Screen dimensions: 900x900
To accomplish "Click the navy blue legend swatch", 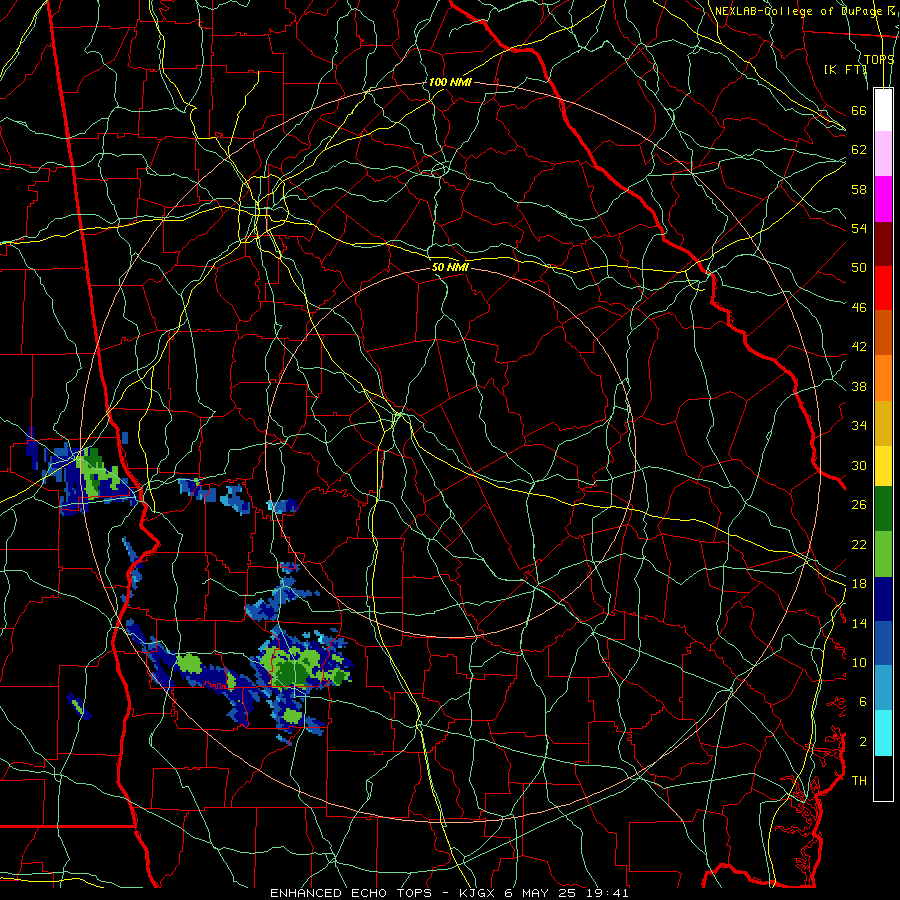I will pos(883,599).
